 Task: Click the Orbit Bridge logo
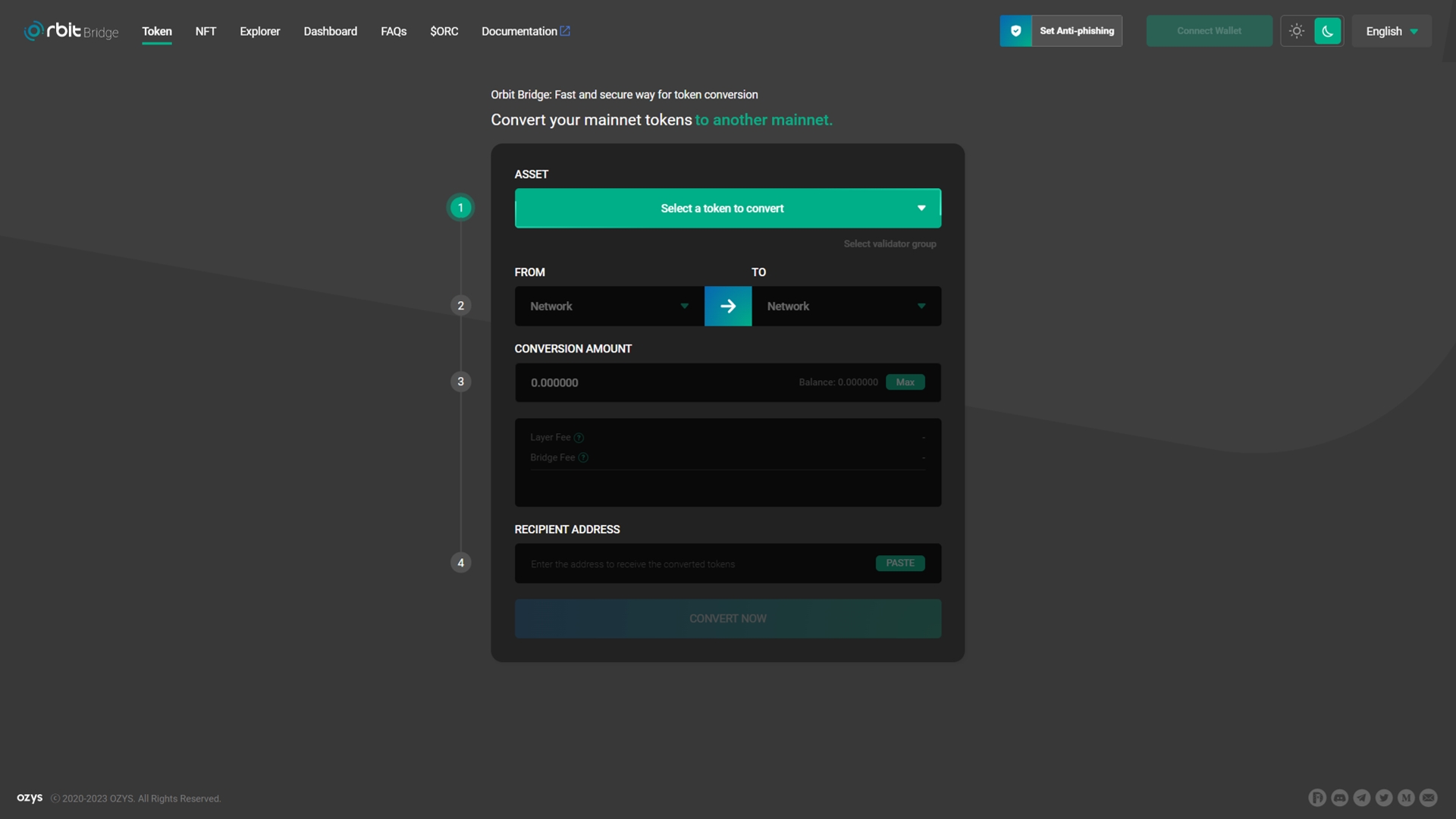click(71, 31)
